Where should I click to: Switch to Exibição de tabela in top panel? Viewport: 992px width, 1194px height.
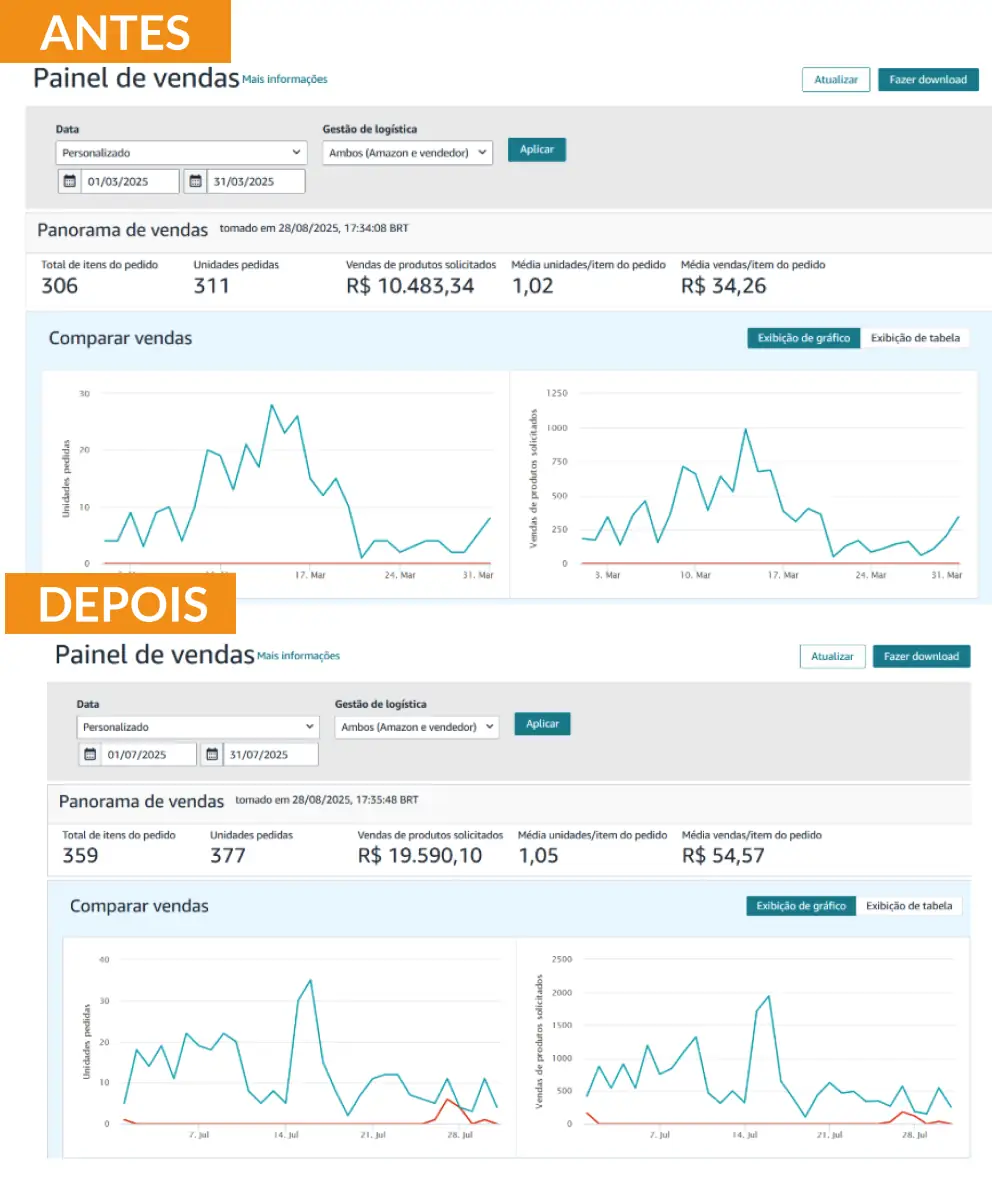click(914, 338)
